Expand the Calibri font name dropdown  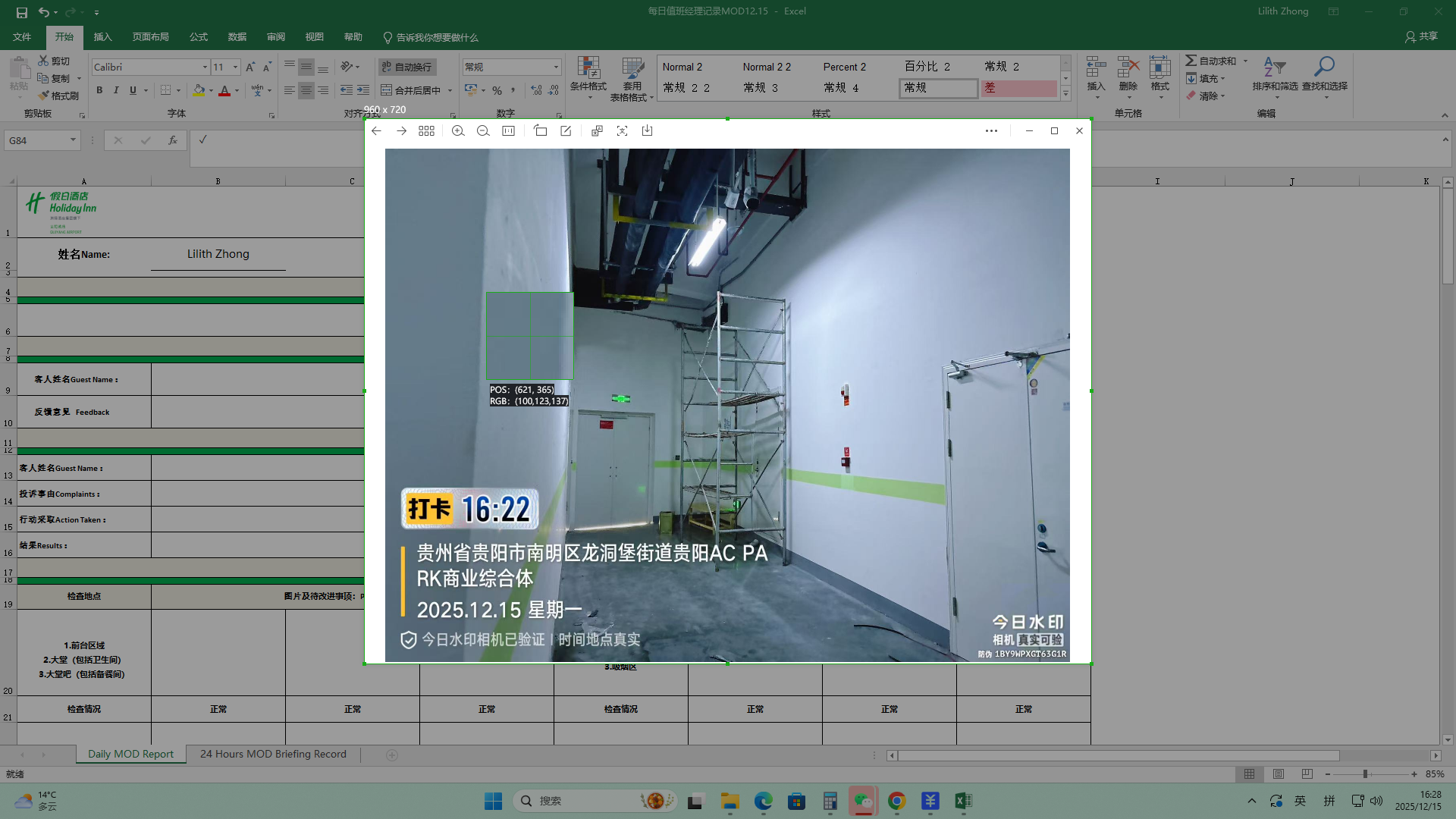pyautogui.click(x=205, y=67)
